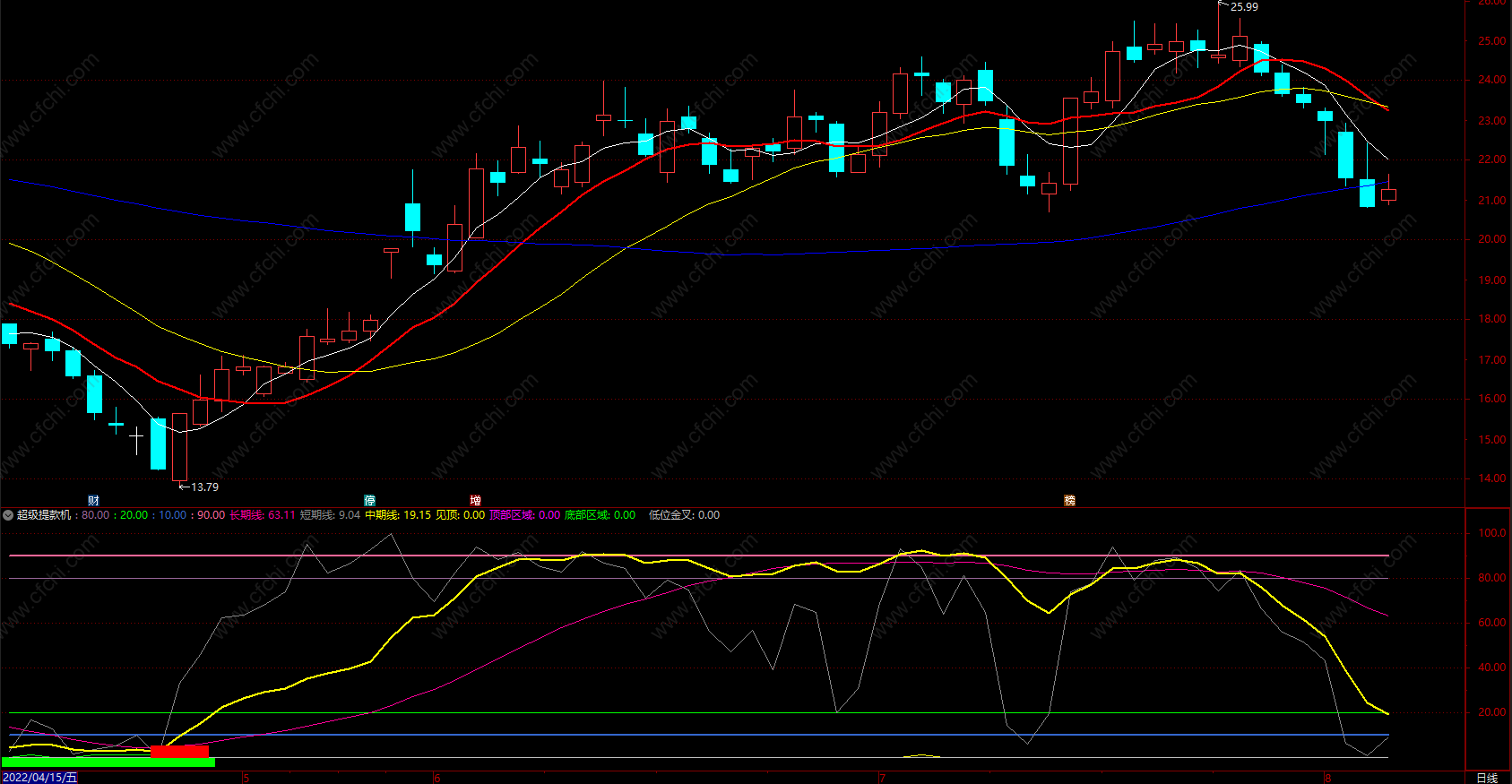The height and width of the screenshot is (784, 1512).
Task: Click the month 6 marker on time axis
Action: click(x=436, y=778)
